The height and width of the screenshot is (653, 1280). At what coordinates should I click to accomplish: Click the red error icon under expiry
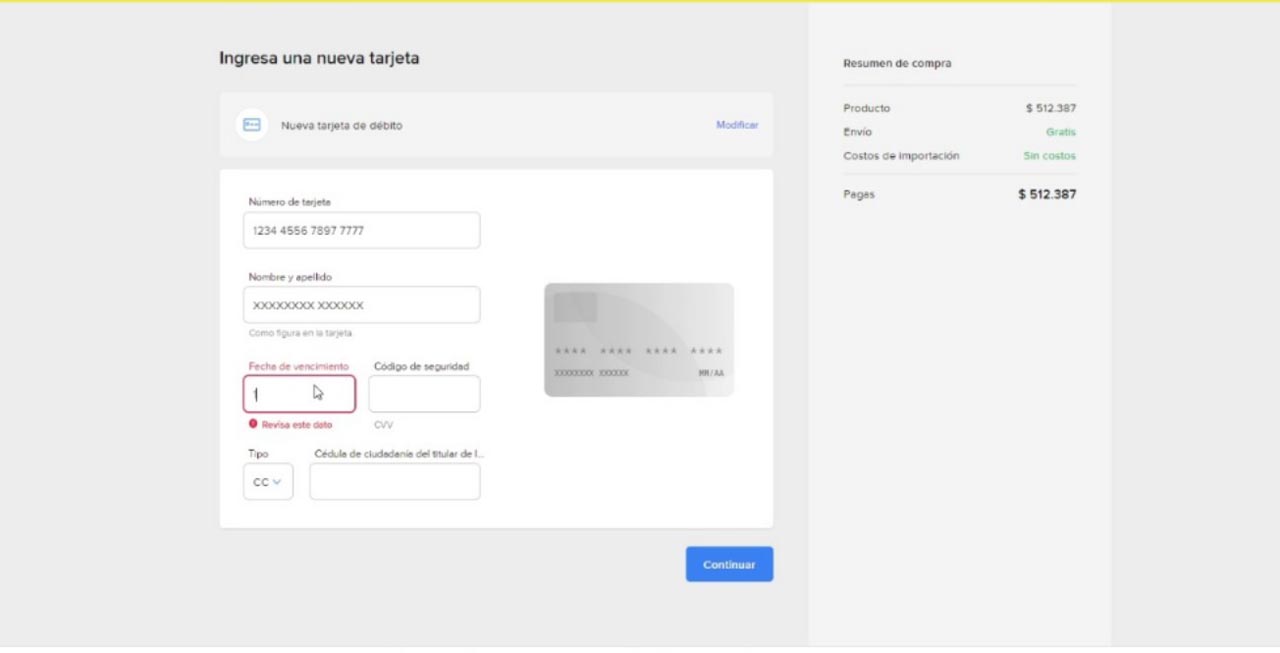click(x=253, y=424)
